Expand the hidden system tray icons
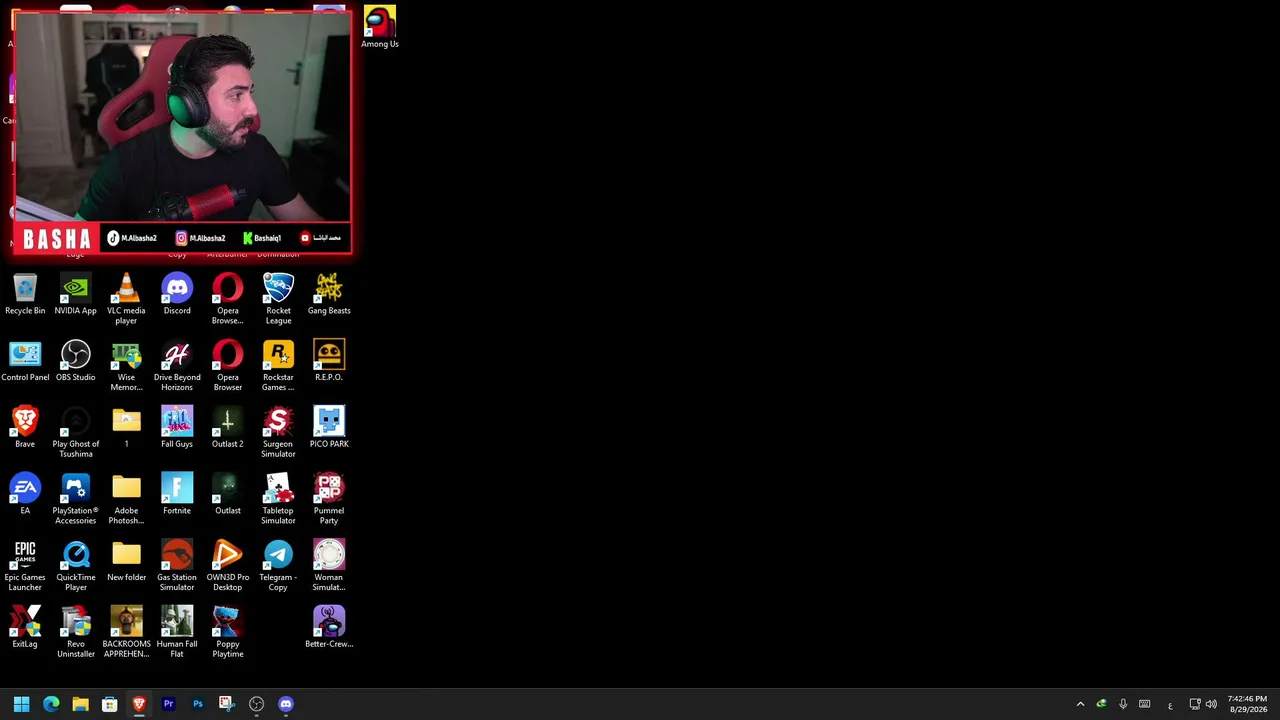Viewport: 1280px width, 720px height. pyautogui.click(x=1080, y=704)
